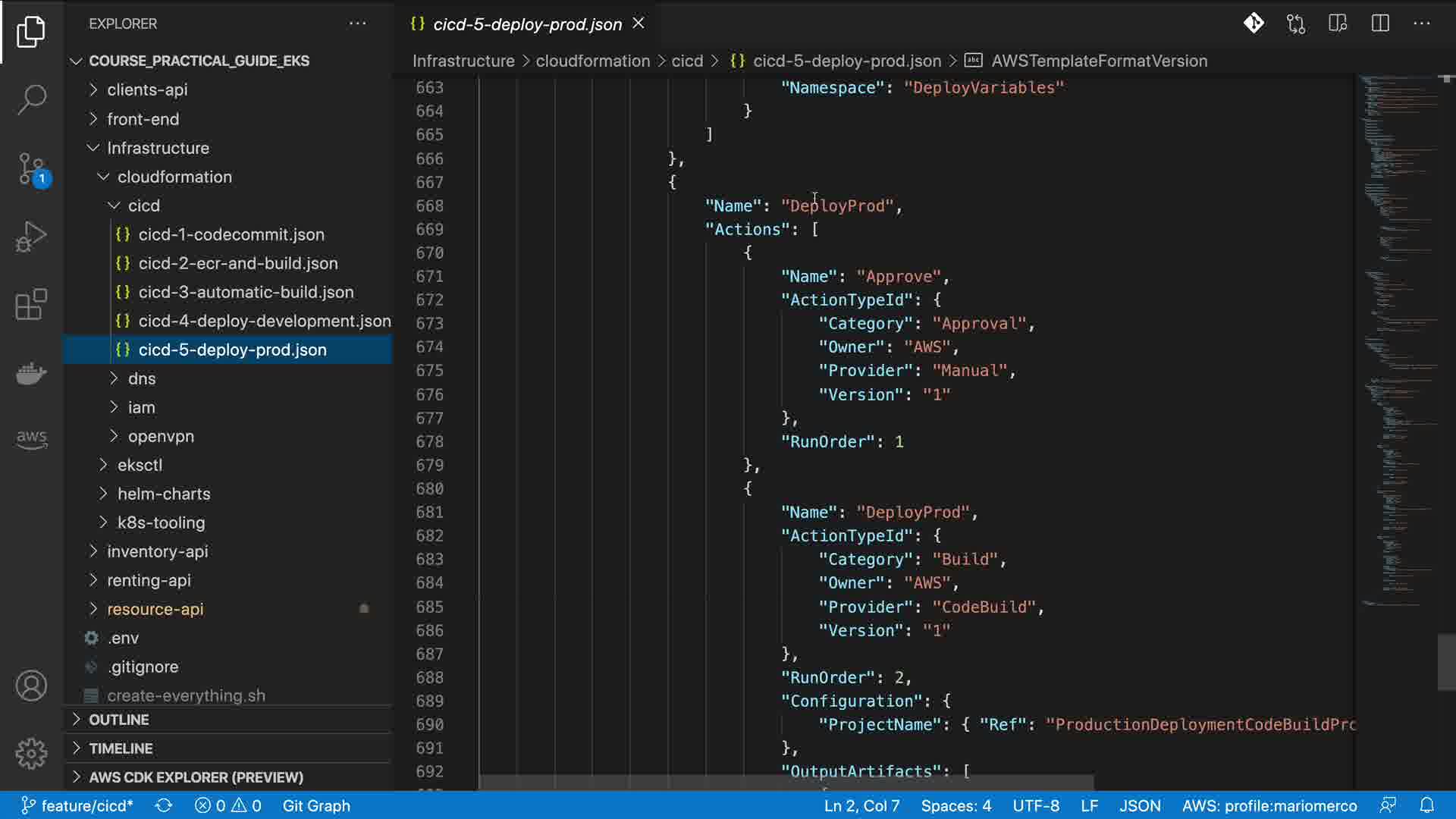1456x819 pixels.
Task: Select the cicd-5-deploy-prod.json editor tab
Action: click(x=526, y=24)
